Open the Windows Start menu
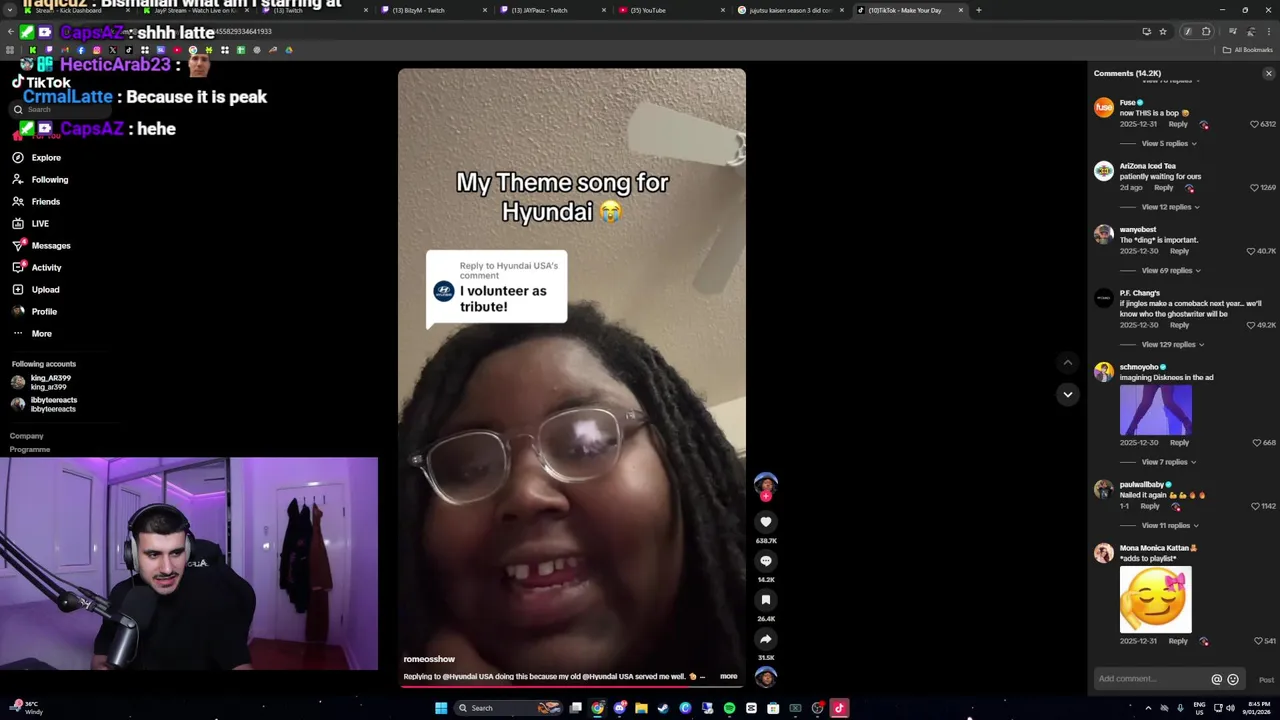 (x=441, y=708)
